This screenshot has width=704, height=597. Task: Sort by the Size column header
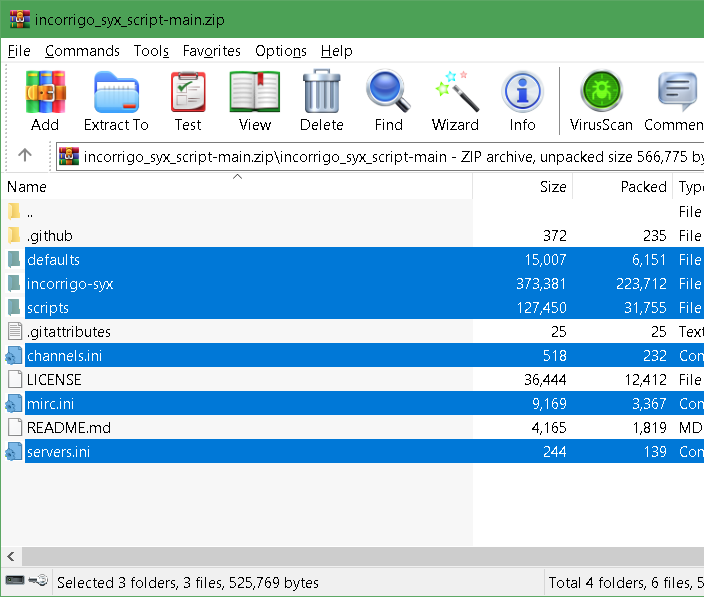[523, 186]
